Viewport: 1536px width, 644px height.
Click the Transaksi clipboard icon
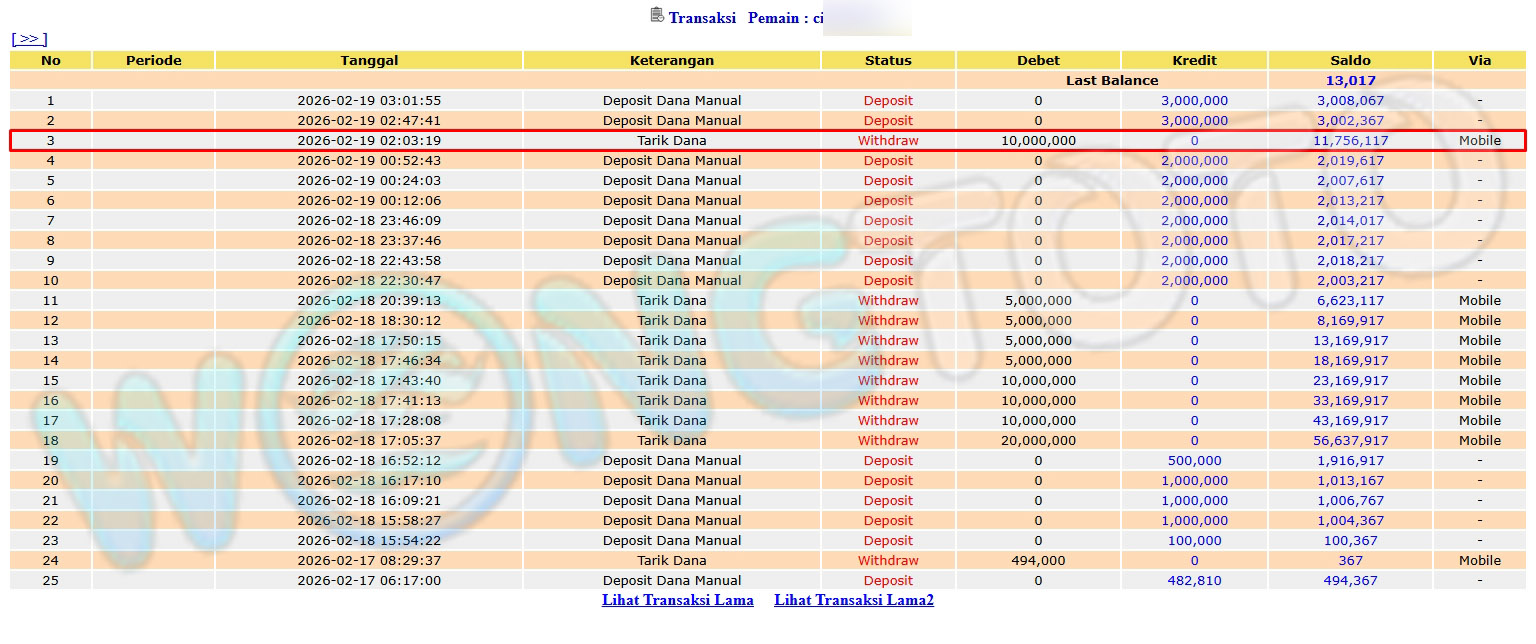pyautogui.click(x=656, y=15)
